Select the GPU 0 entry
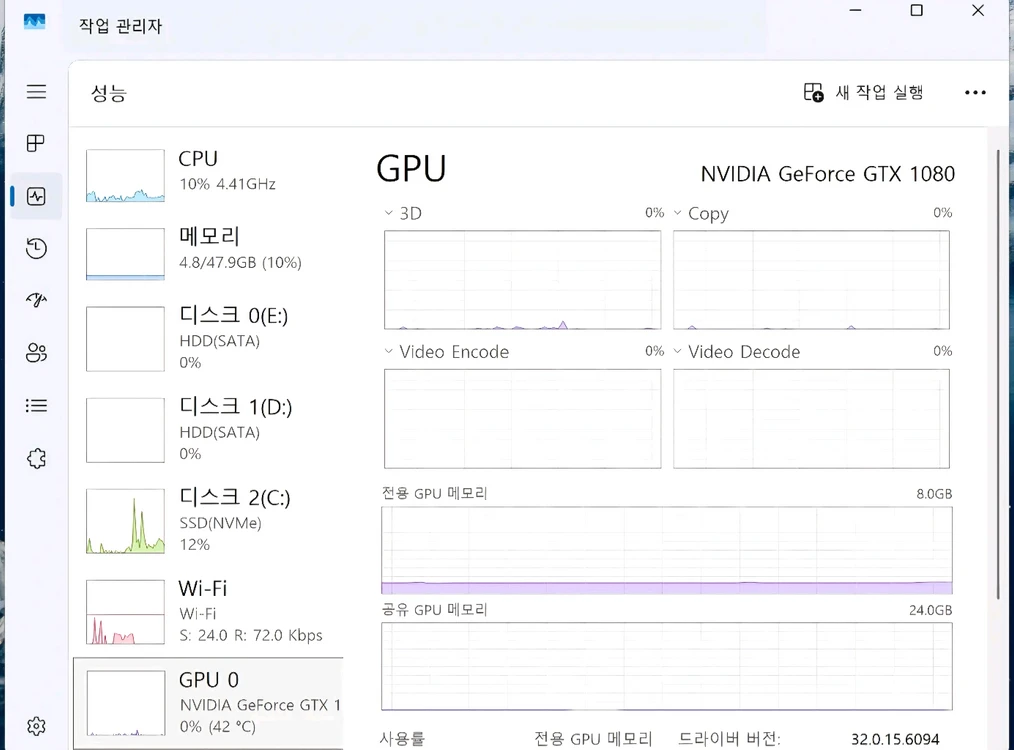 click(x=208, y=703)
